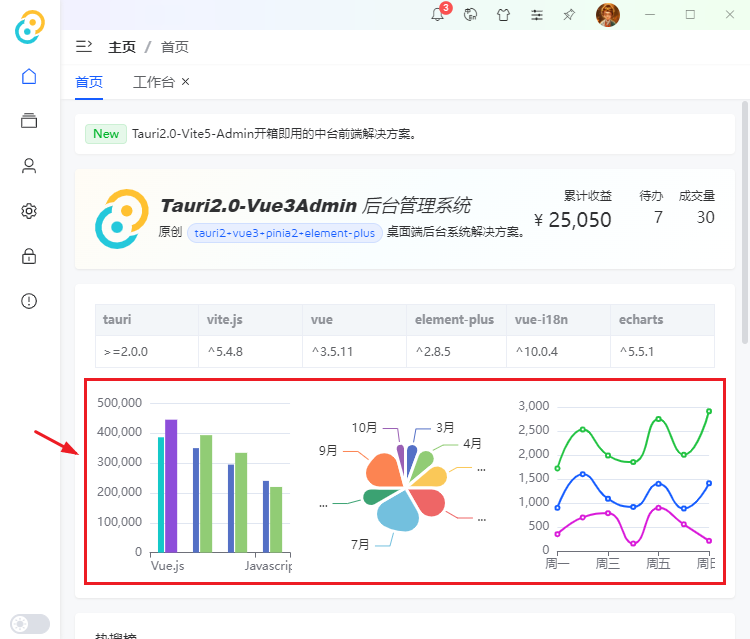Click the red pie petal

pyautogui.click(x=429, y=502)
